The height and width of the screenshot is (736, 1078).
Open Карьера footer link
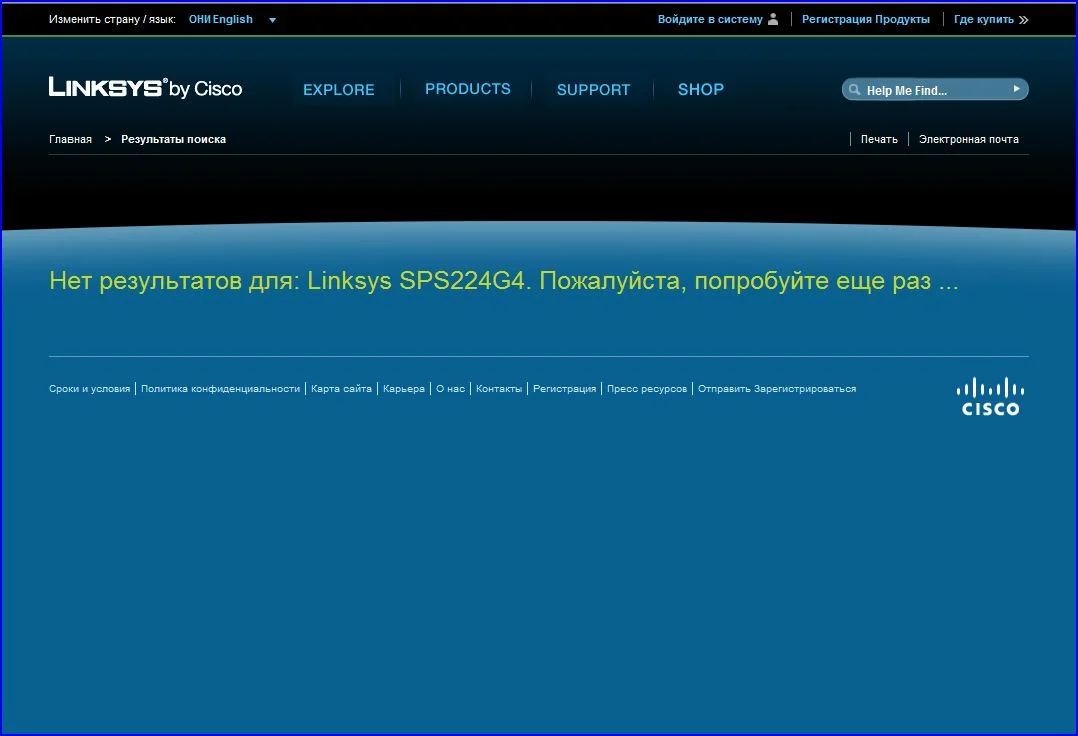(x=404, y=388)
